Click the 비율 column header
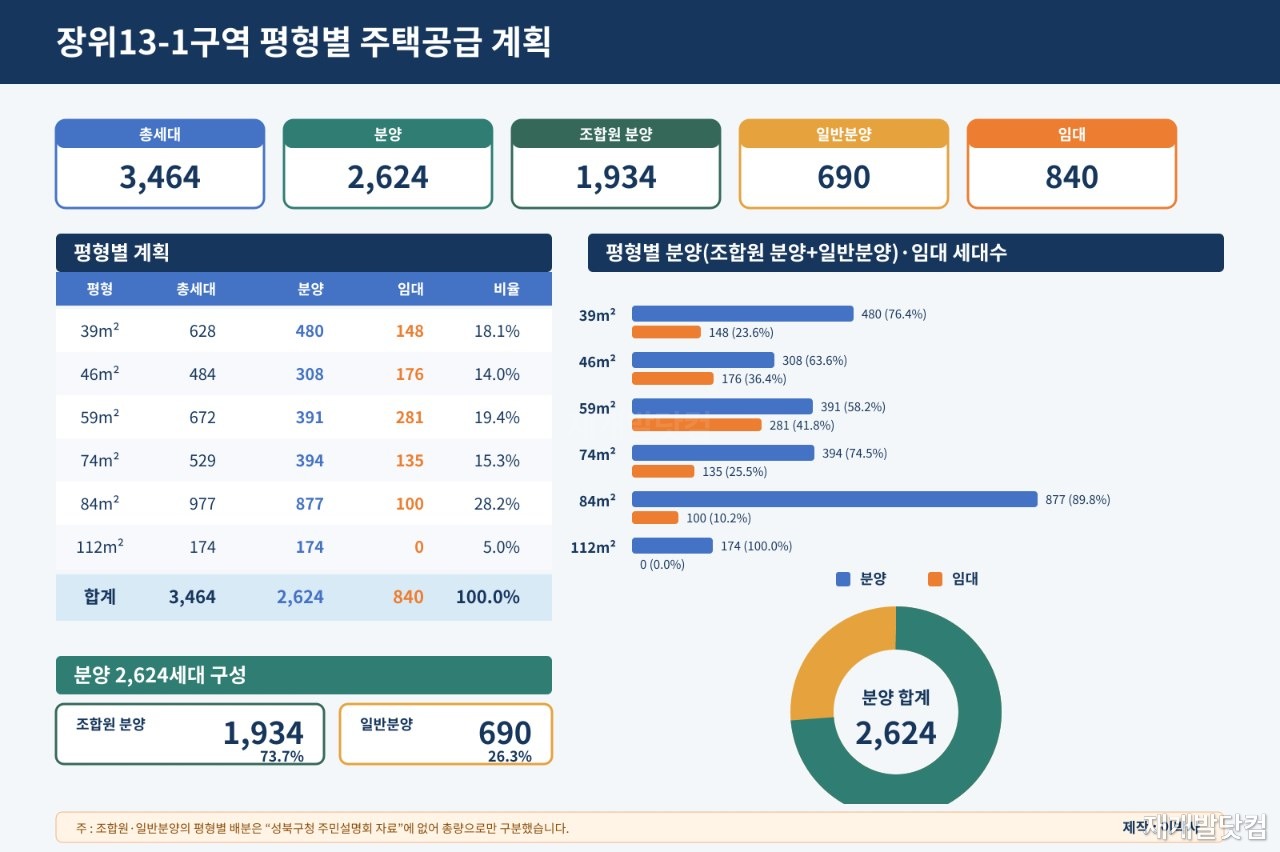1280x852 pixels. click(506, 289)
